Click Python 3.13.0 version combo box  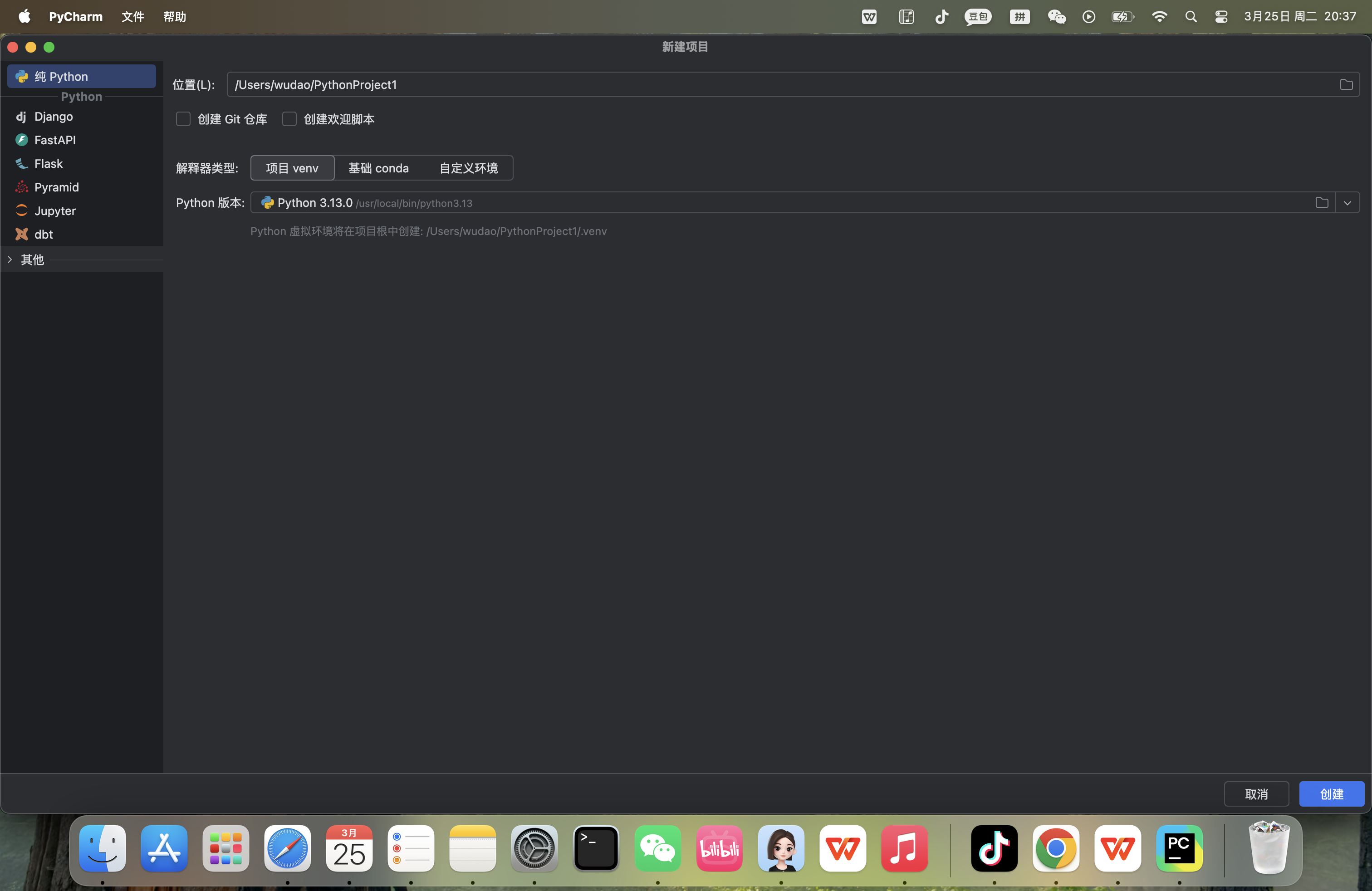[750, 203]
